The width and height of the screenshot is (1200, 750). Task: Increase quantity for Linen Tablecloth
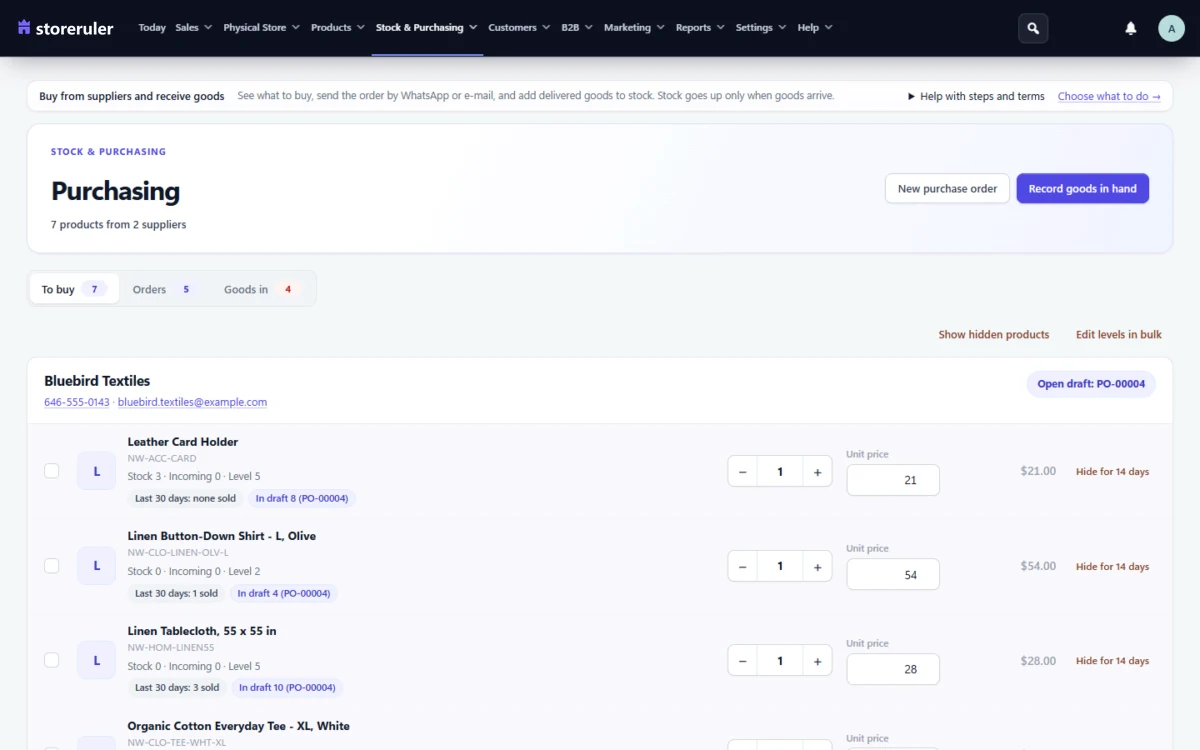click(x=817, y=660)
